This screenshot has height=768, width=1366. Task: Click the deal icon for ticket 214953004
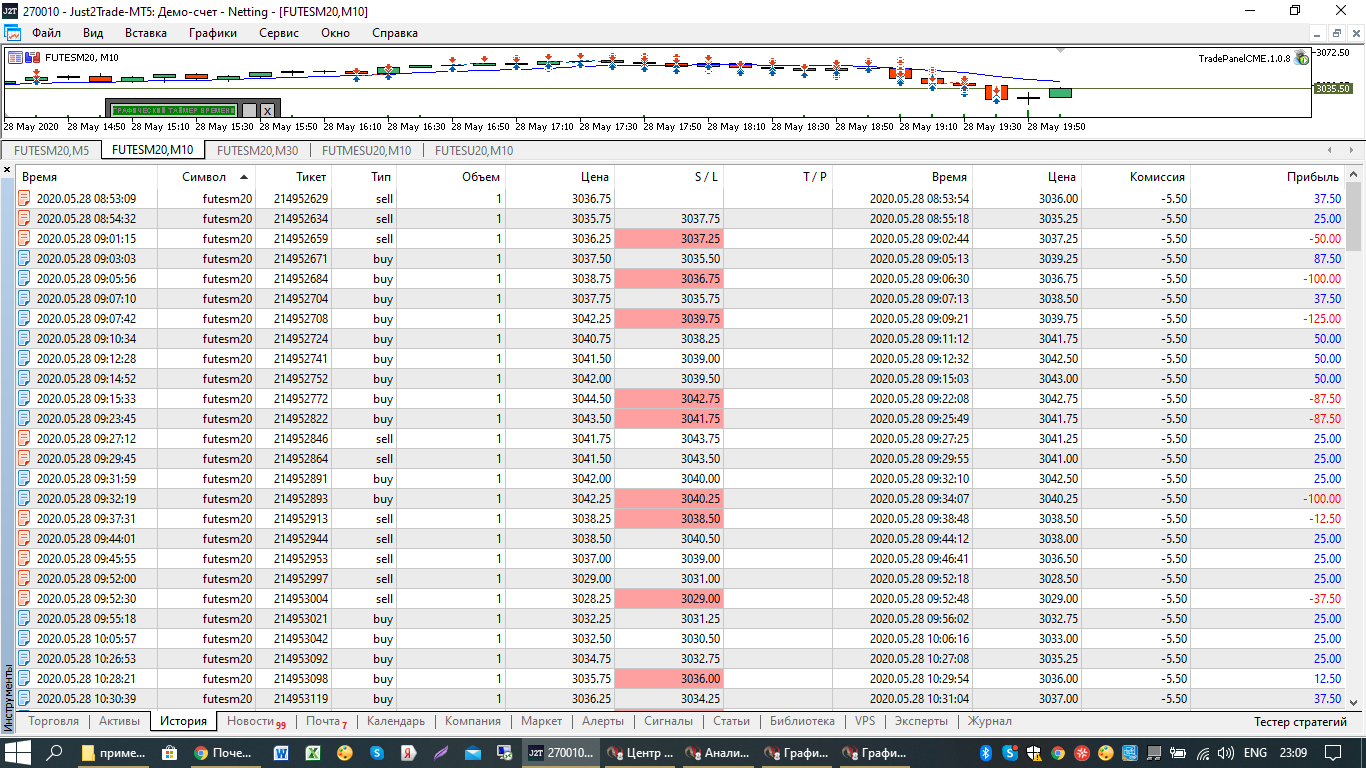click(24, 599)
